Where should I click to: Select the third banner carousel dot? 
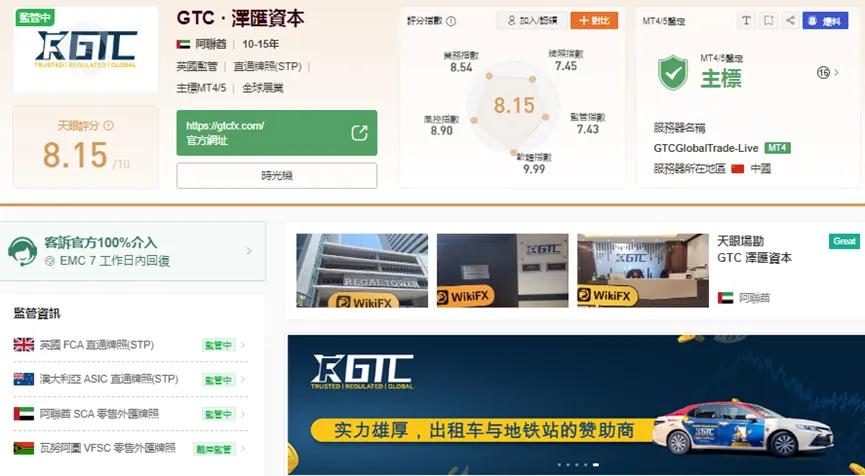(x=577, y=465)
